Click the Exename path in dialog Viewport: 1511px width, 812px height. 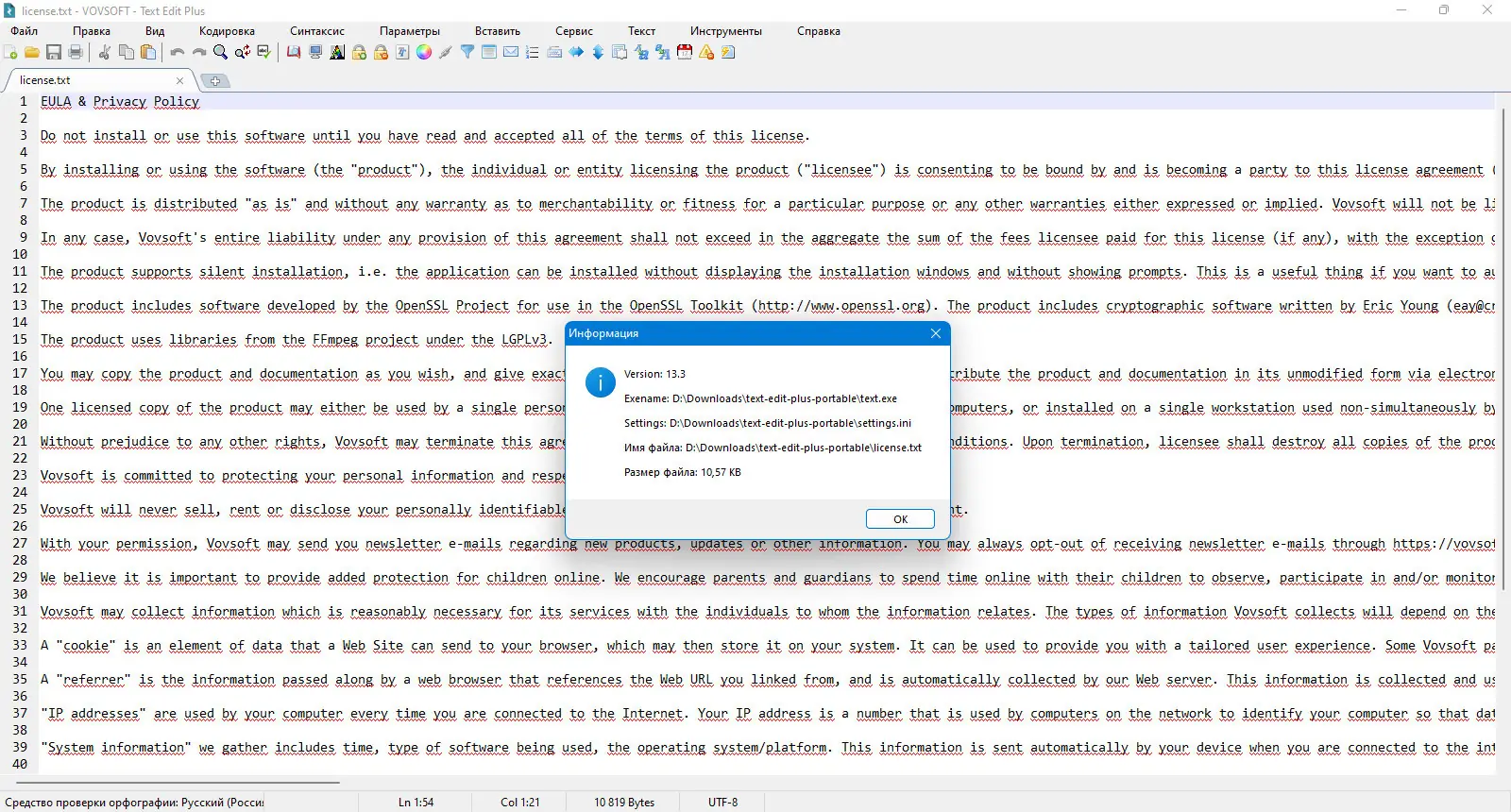pyautogui.click(x=760, y=398)
